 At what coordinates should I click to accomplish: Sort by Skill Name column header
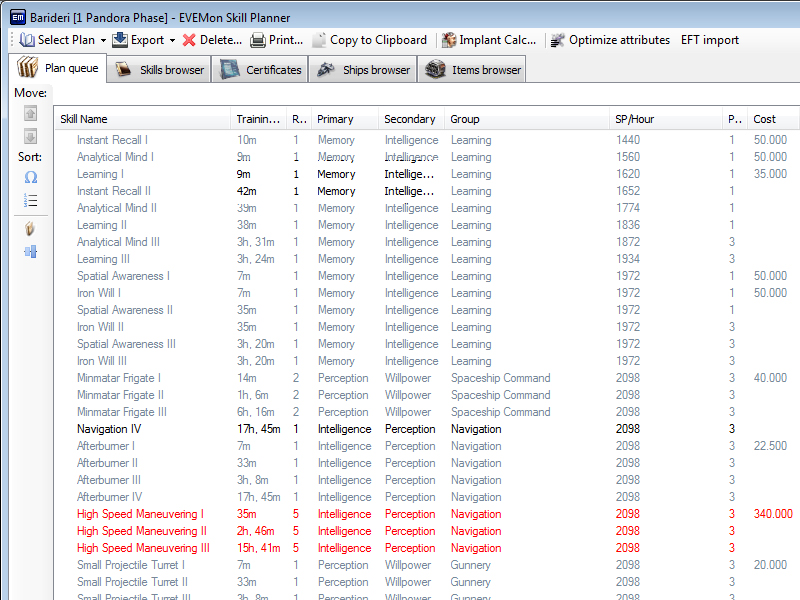coord(143,119)
